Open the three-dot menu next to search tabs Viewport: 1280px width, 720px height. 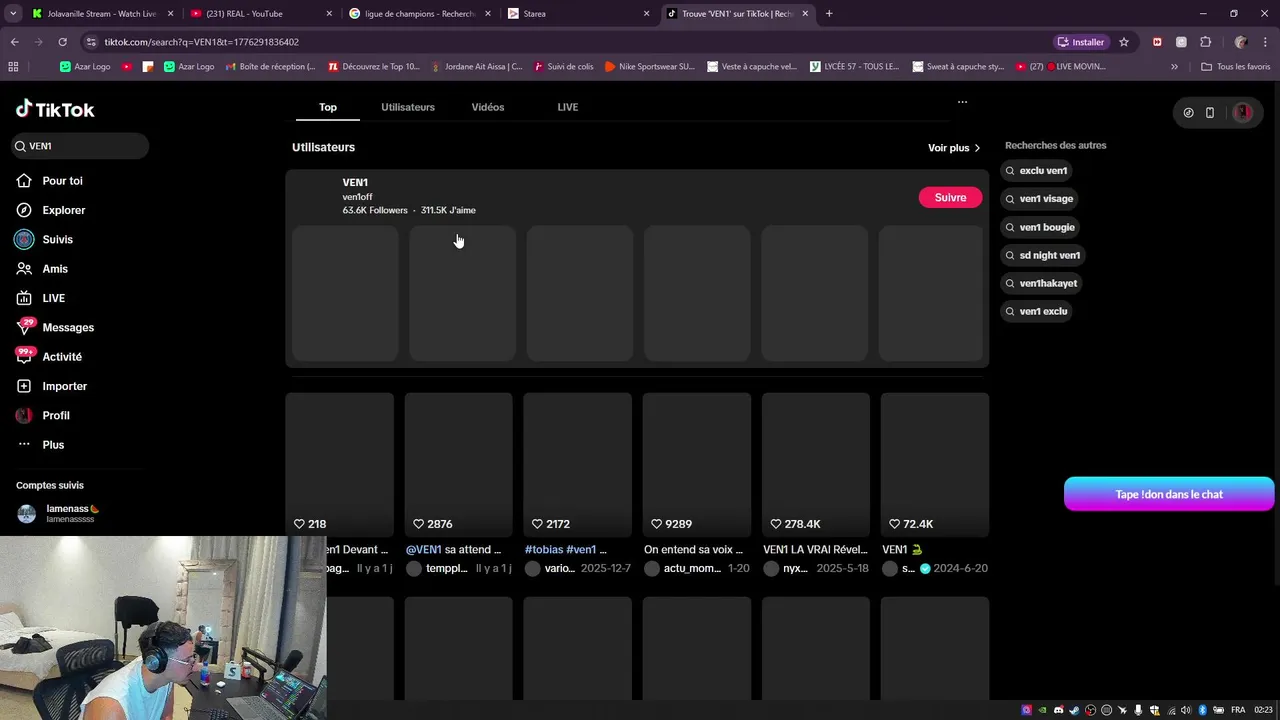point(962,102)
